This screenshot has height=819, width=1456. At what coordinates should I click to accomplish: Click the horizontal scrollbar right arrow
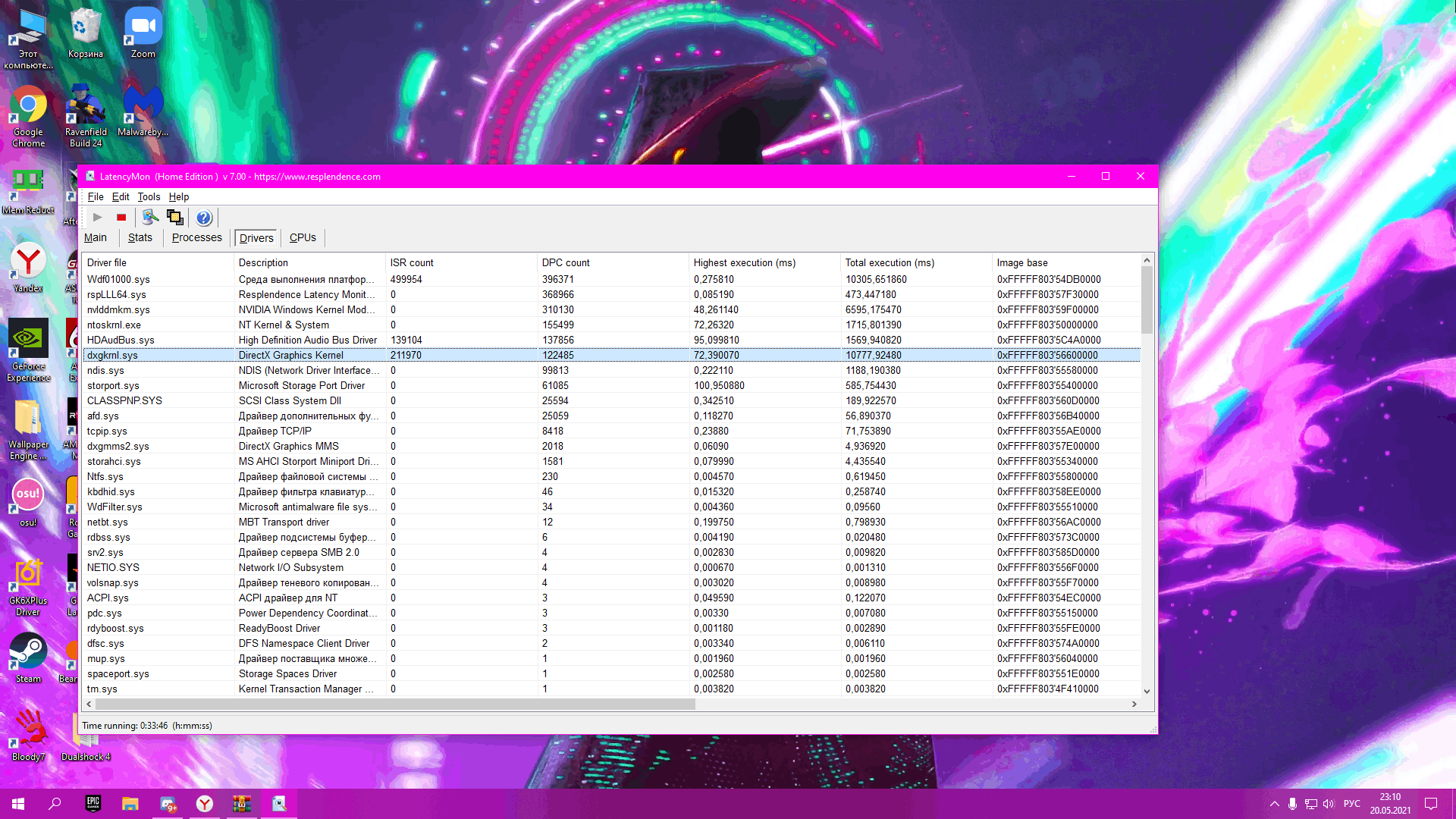(x=1134, y=704)
